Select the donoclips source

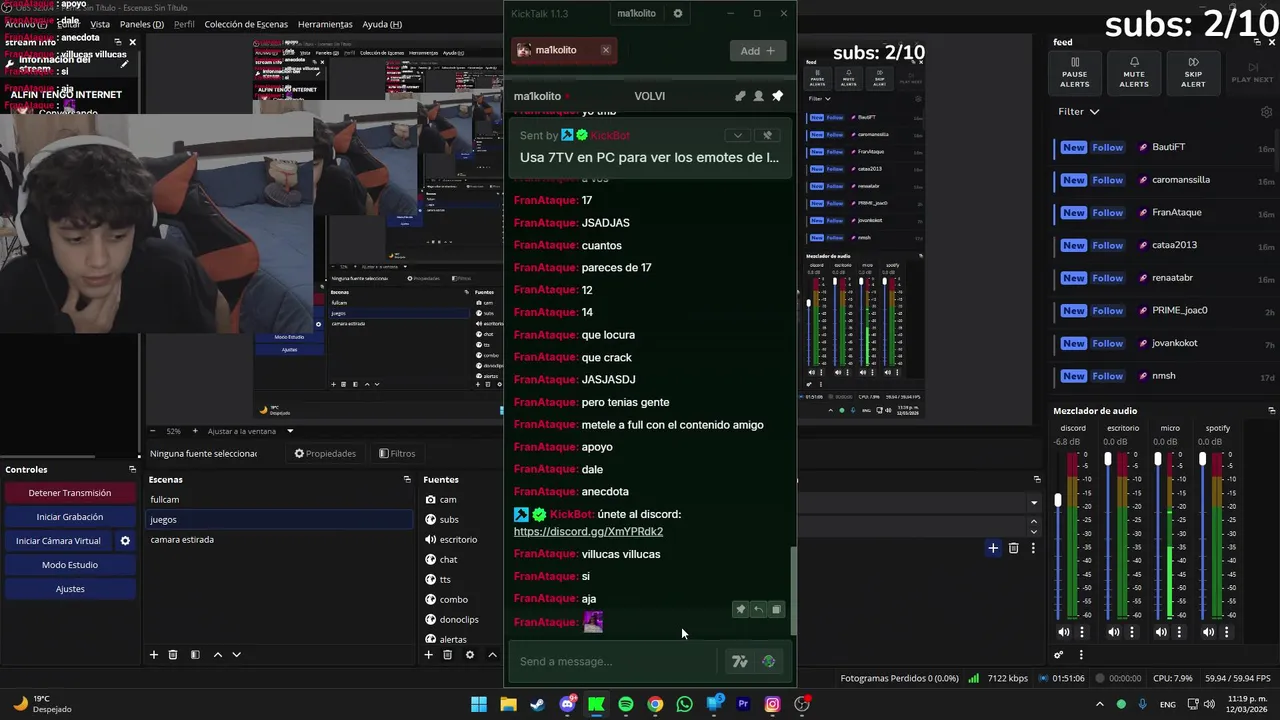tap(461, 619)
